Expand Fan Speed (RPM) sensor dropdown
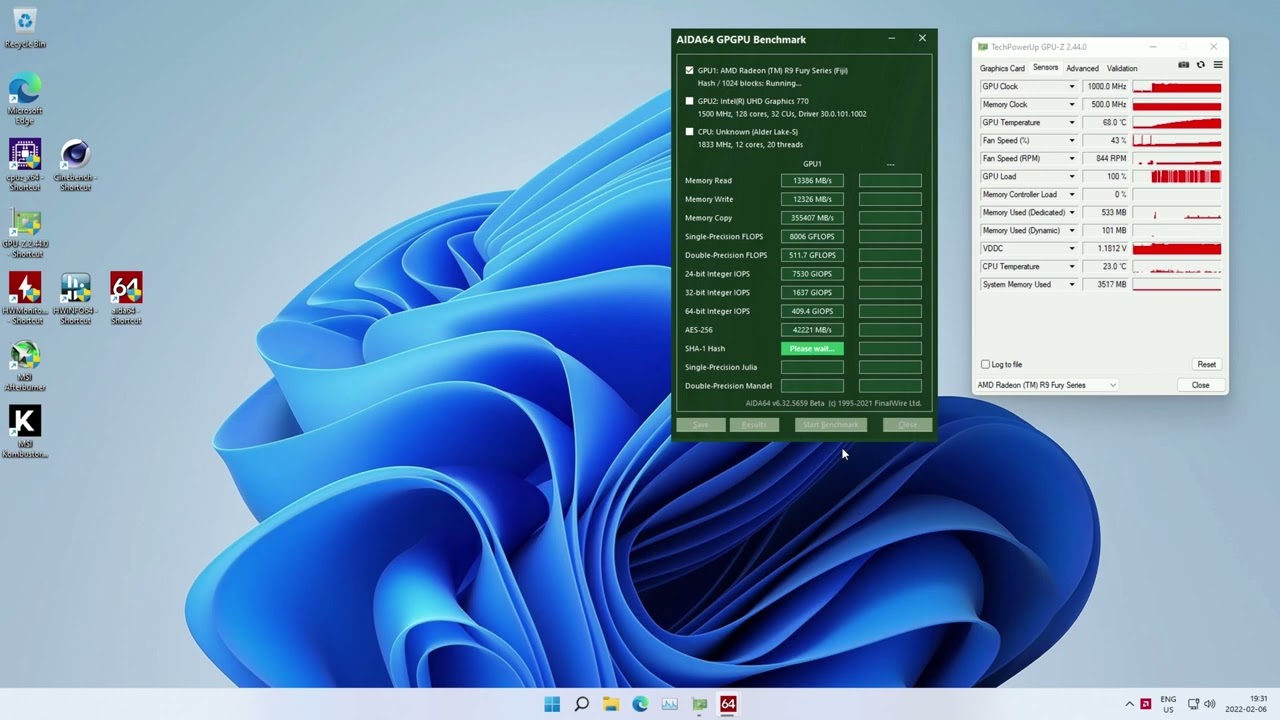The width and height of the screenshot is (1280, 720). (x=1072, y=159)
